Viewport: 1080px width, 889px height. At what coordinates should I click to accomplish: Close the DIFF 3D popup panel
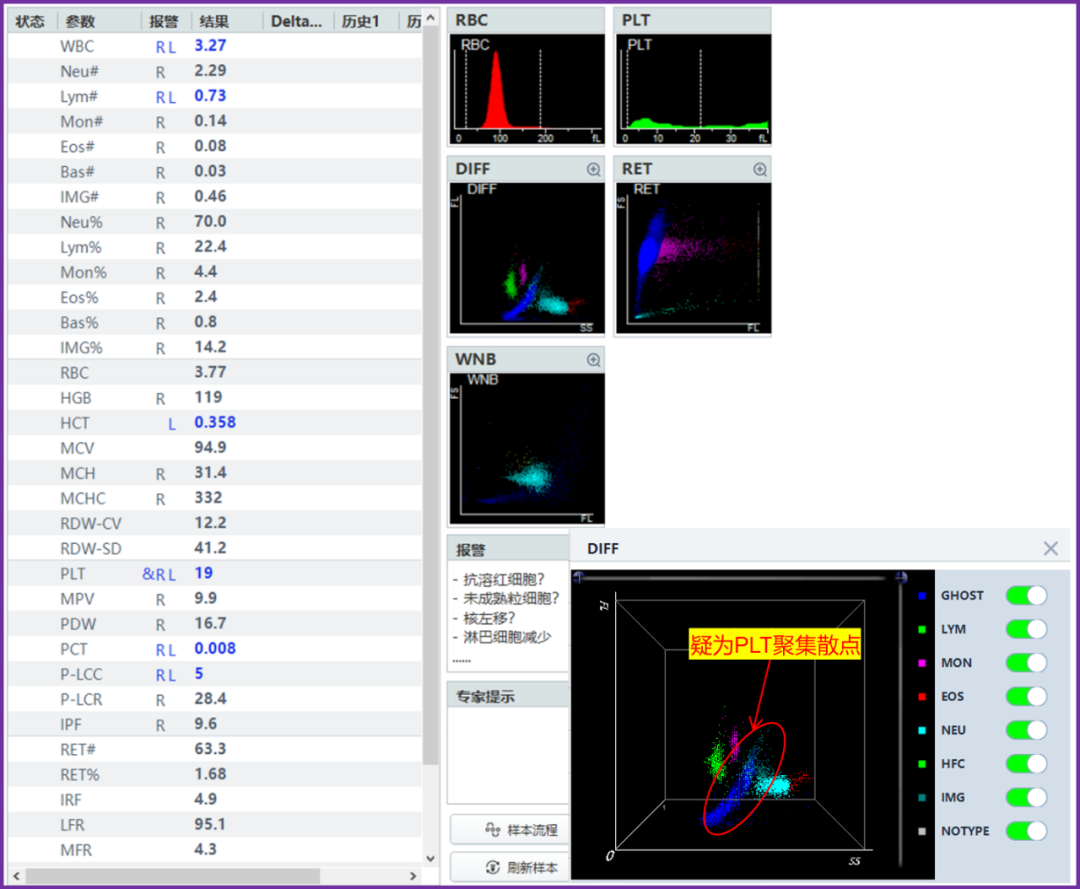click(x=1050, y=548)
